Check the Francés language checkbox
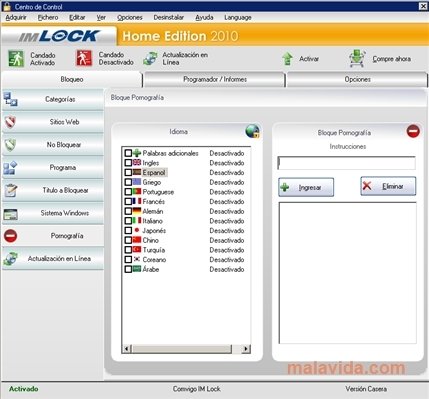This screenshot has height=399, width=429. tap(128, 202)
